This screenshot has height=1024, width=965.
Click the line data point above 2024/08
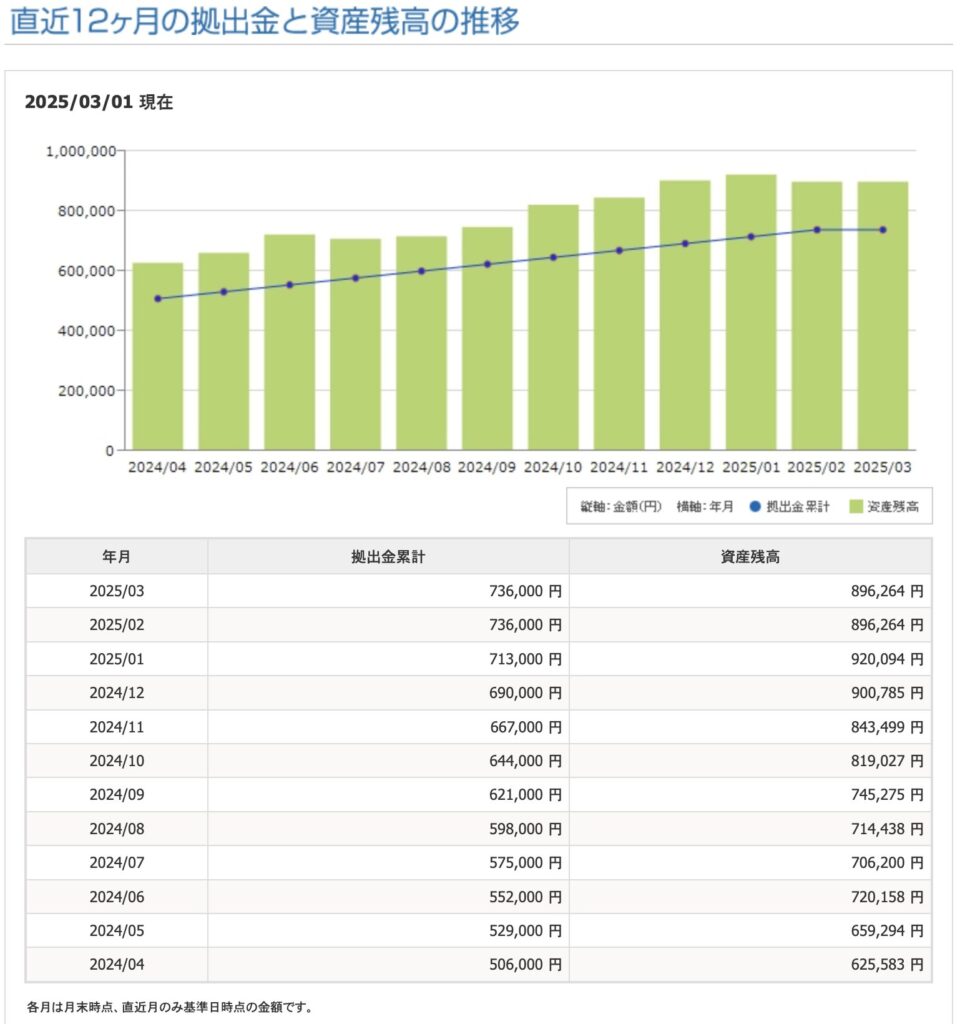pos(421,271)
